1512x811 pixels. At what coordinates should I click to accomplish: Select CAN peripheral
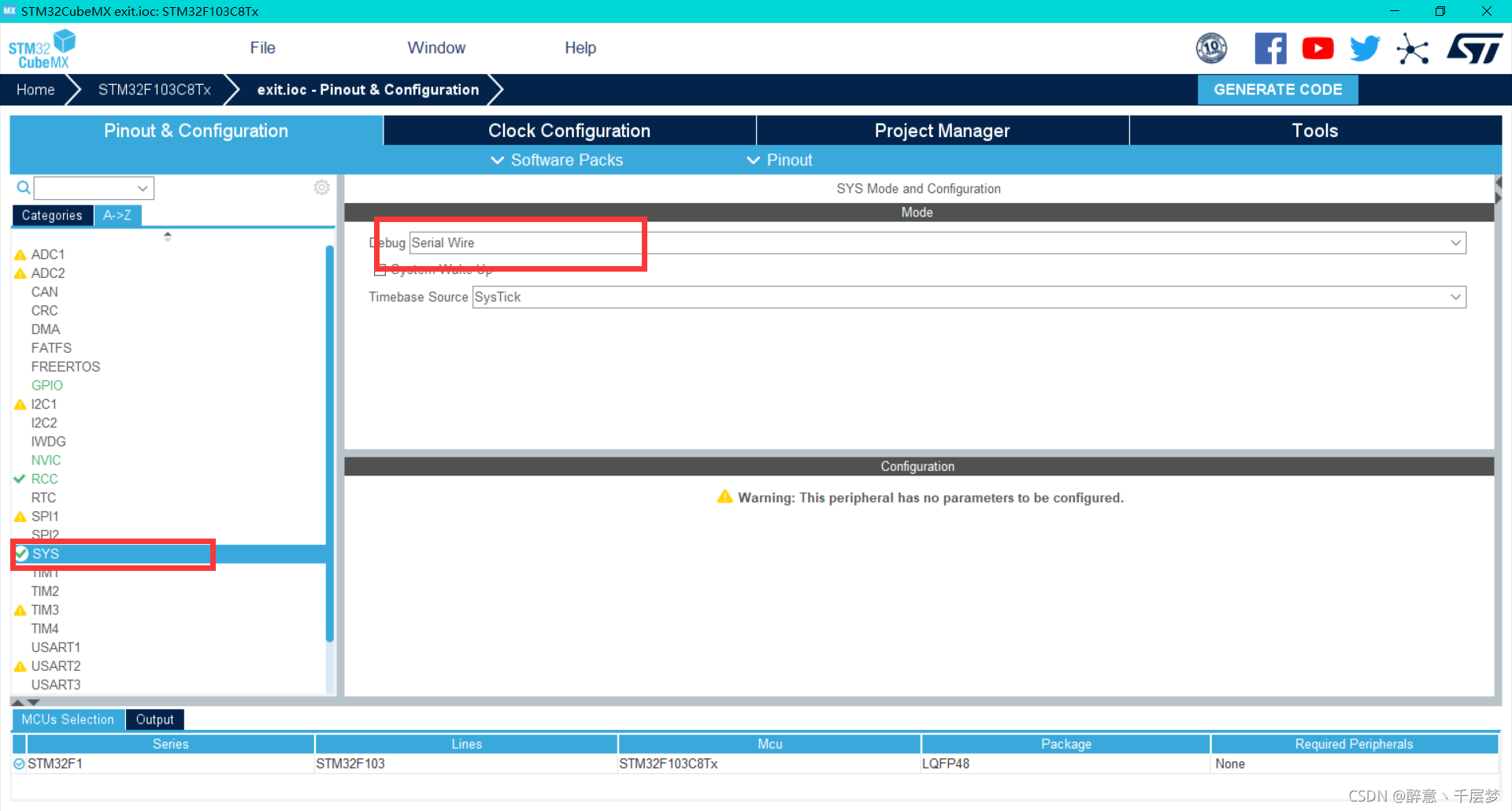45,292
